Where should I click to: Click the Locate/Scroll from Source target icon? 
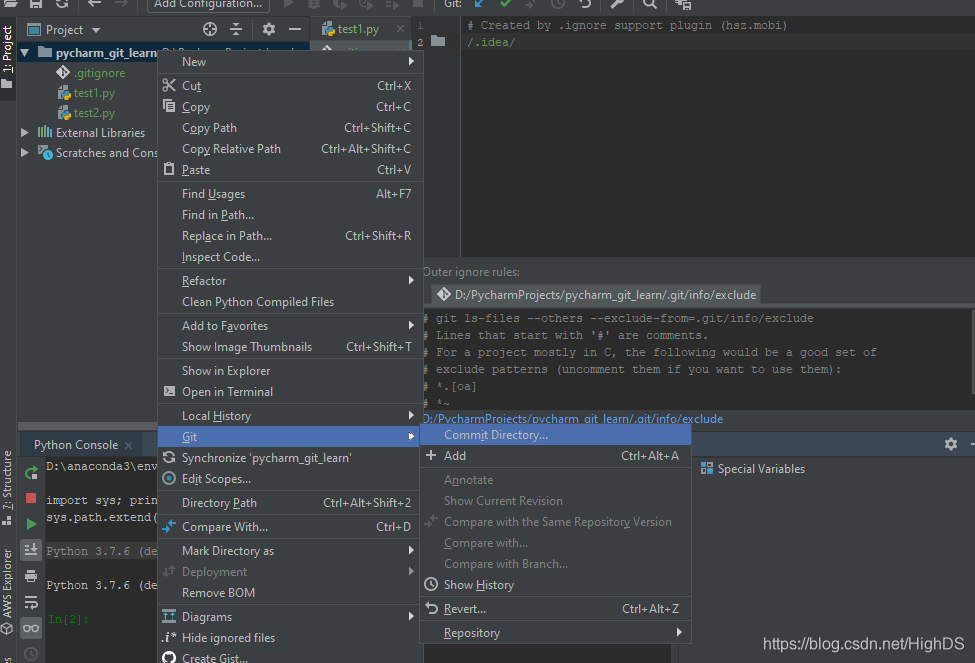click(x=210, y=29)
